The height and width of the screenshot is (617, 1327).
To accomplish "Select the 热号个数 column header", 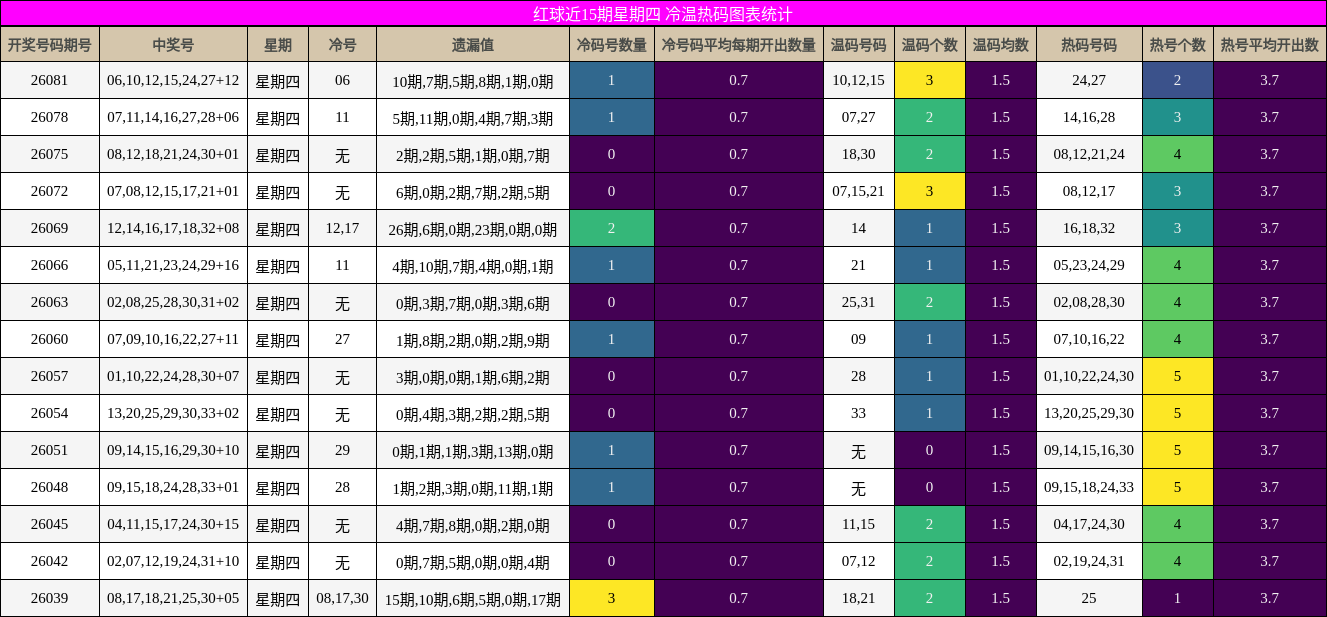I will pyautogui.click(x=1178, y=45).
